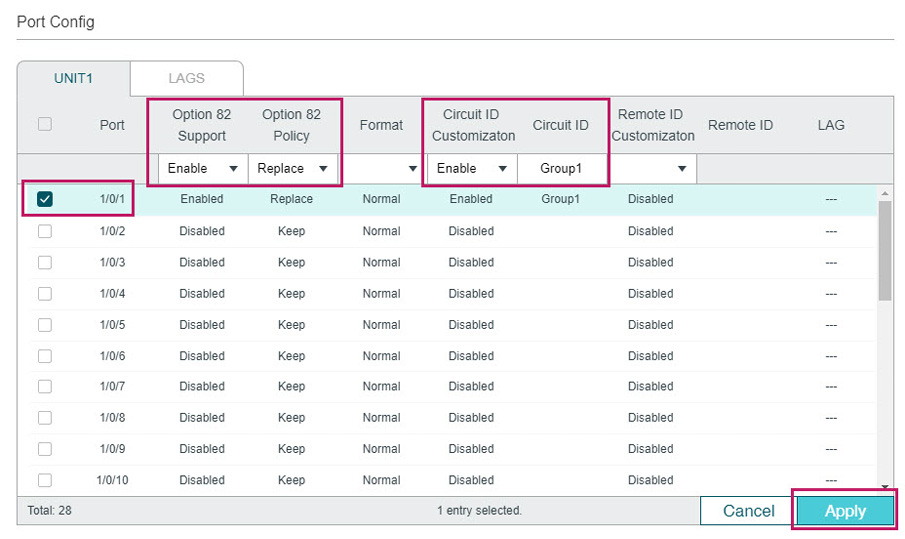Tick the checkbox for port 1/0/5

click(x=45, y=325)
